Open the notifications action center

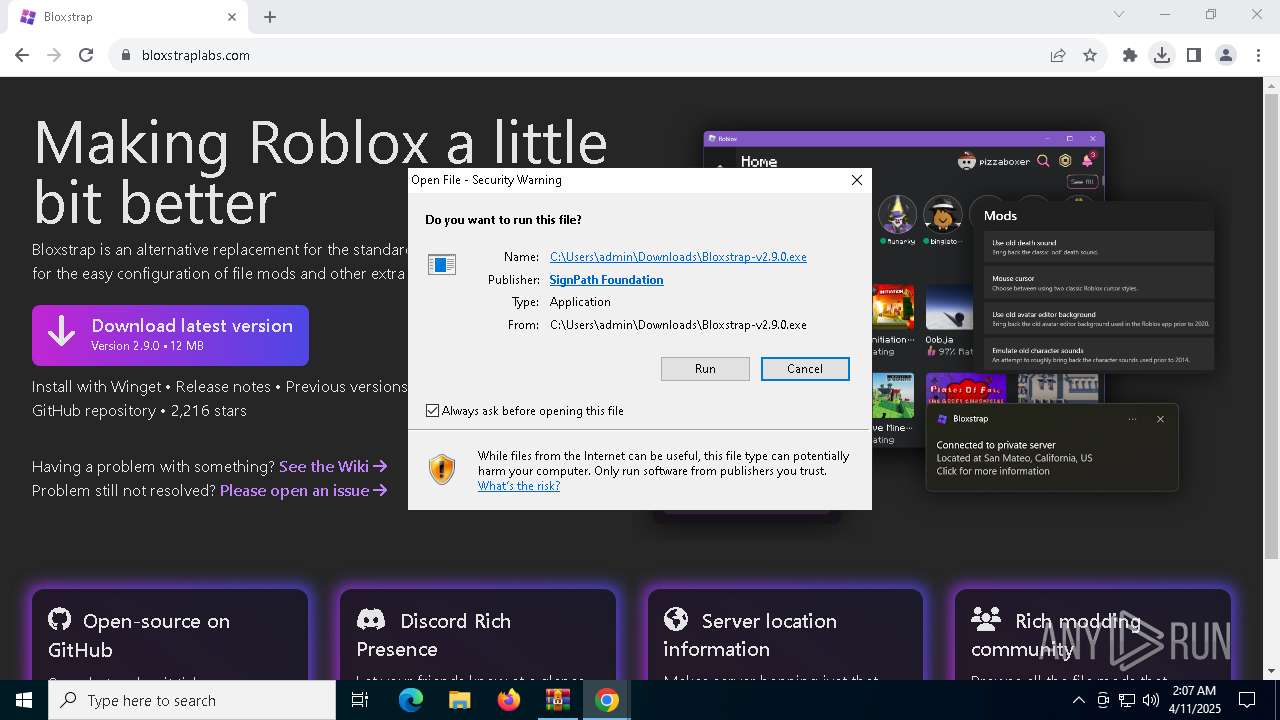(1247, 700)
